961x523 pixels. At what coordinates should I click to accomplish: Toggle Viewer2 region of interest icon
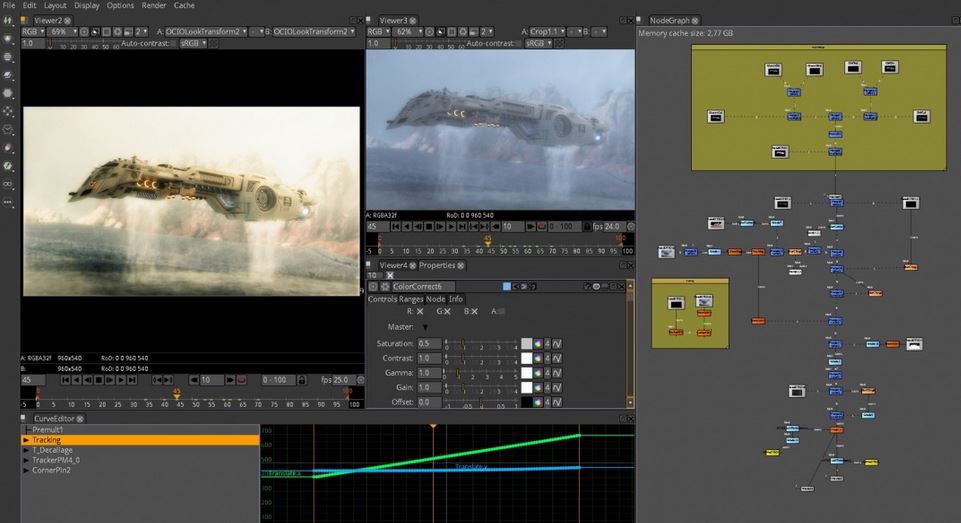point(106,31)
